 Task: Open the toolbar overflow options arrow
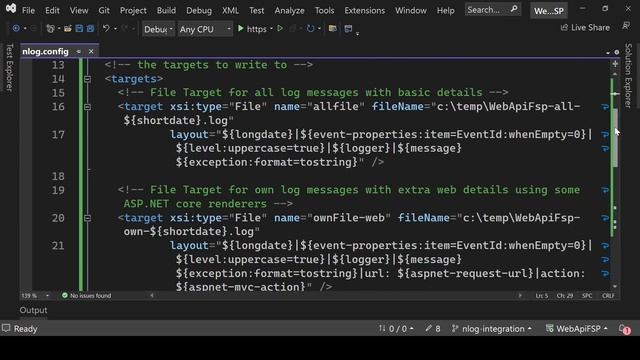pyautogui.click(x=358, y=33)
